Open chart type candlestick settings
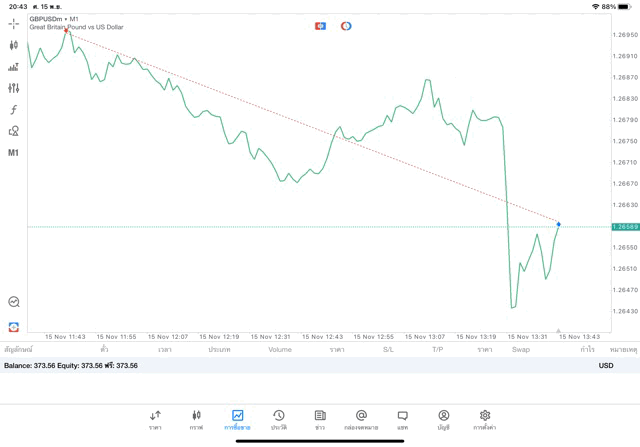 tap(14, 45)
